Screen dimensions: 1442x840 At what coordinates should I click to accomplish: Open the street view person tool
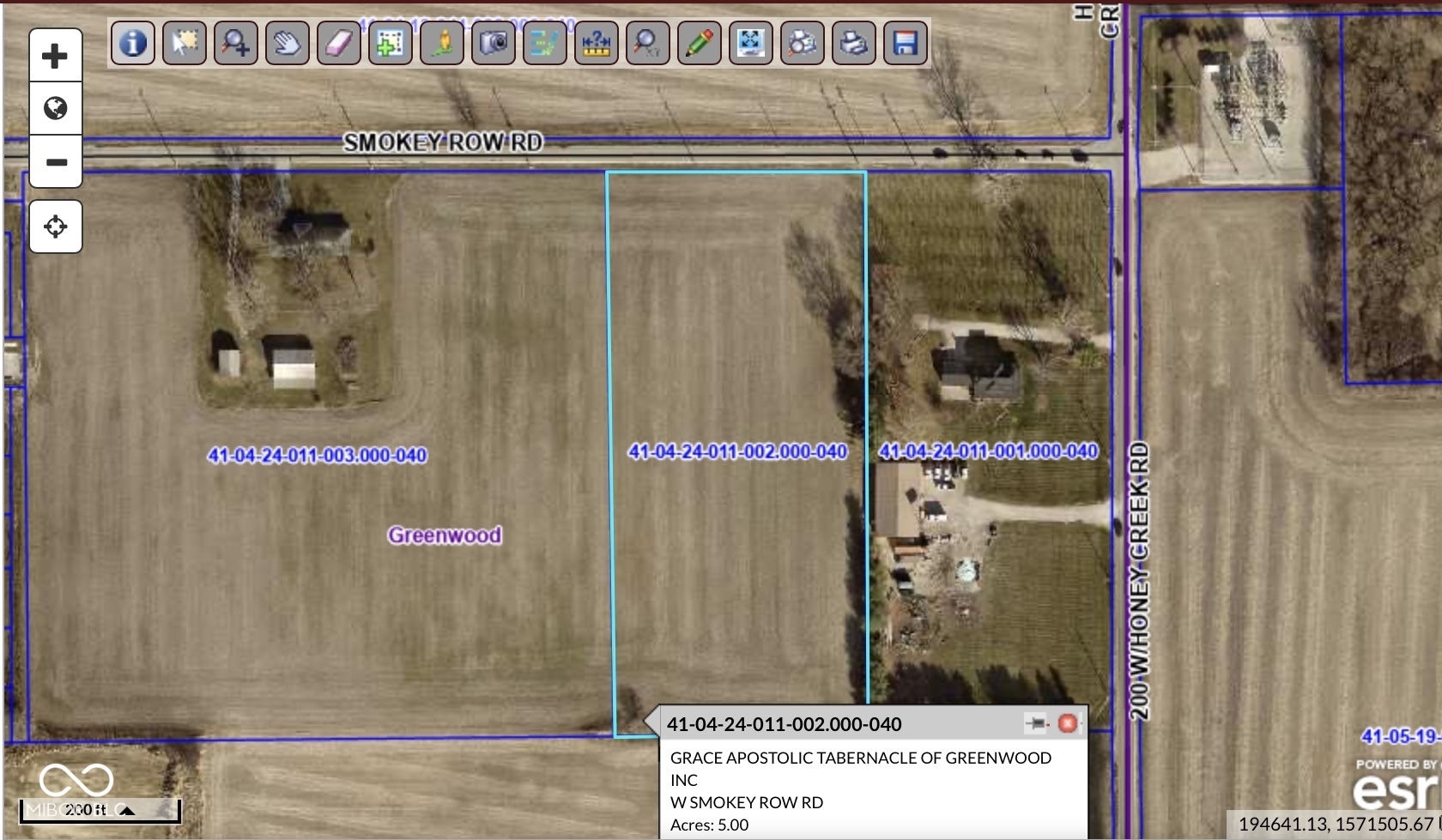pyautogui.click(x=441, y=43)
